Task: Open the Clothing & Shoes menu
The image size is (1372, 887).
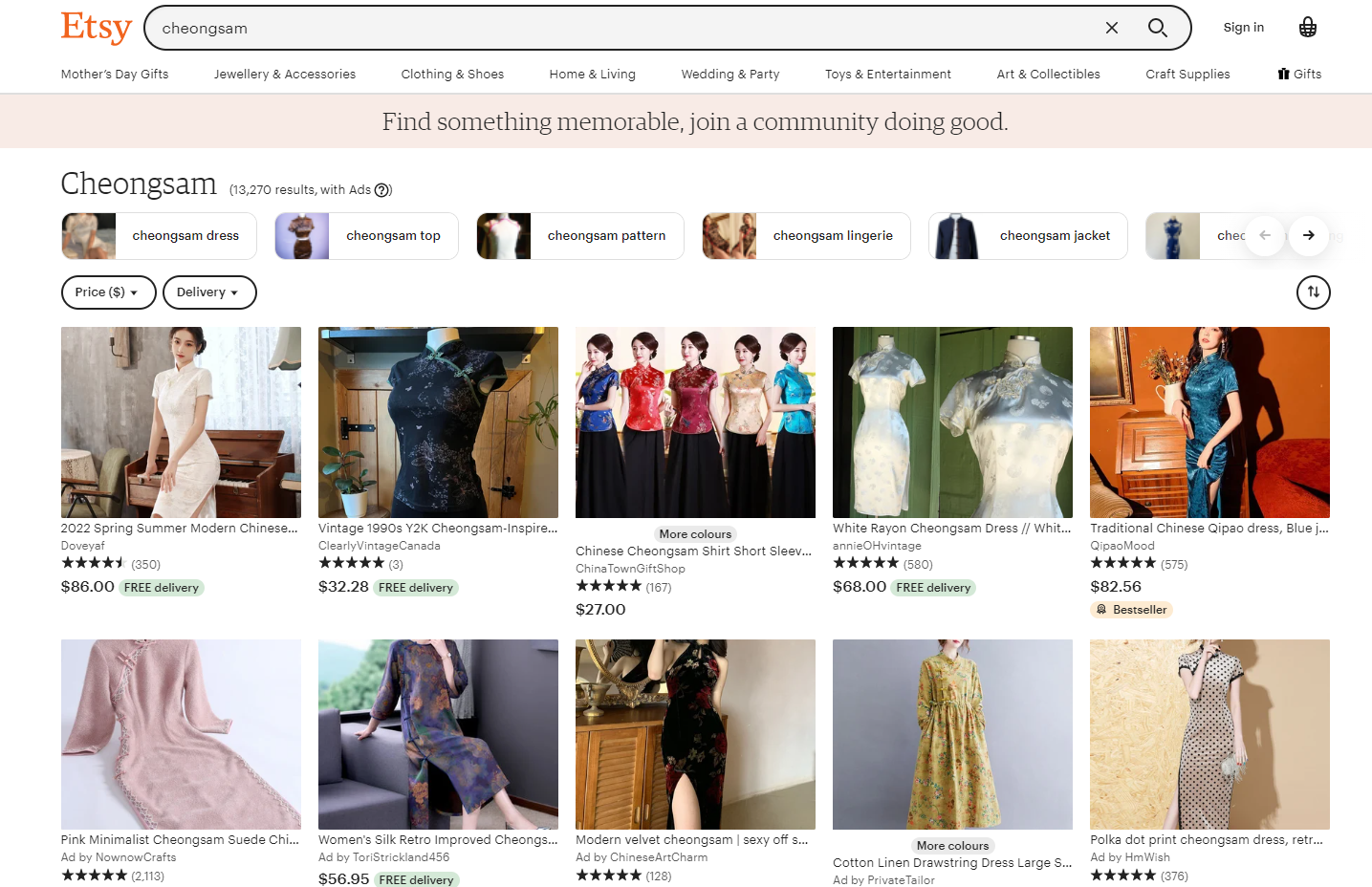Action: (452, 74)
